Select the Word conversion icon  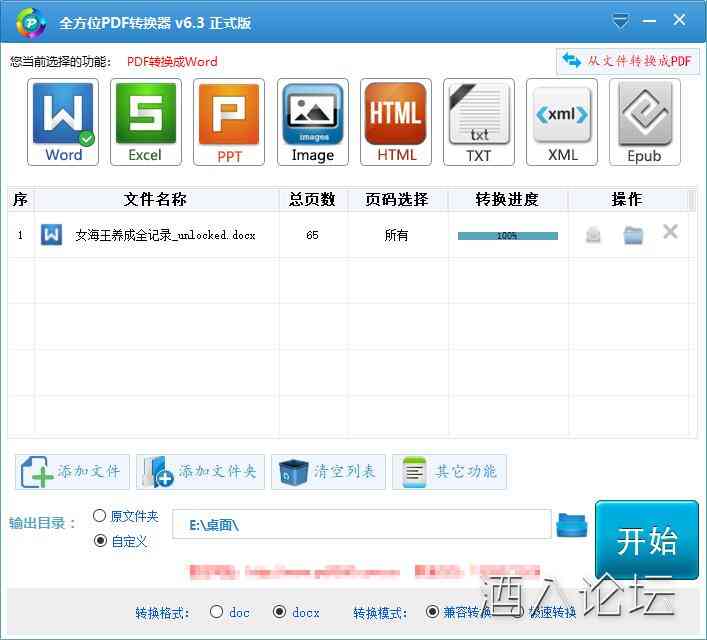pos(63,122)
